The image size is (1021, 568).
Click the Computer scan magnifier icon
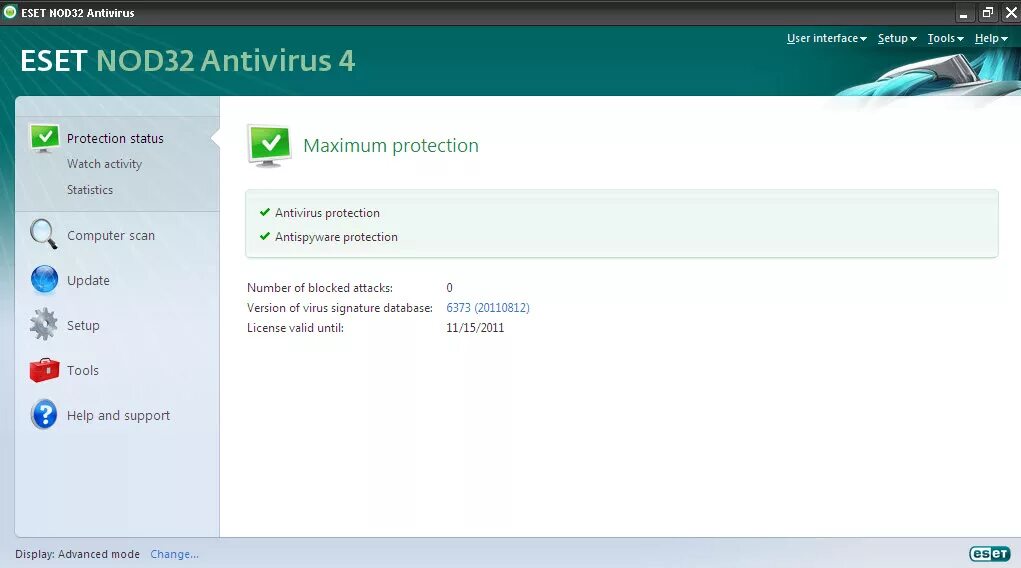[x=44, y=234]
